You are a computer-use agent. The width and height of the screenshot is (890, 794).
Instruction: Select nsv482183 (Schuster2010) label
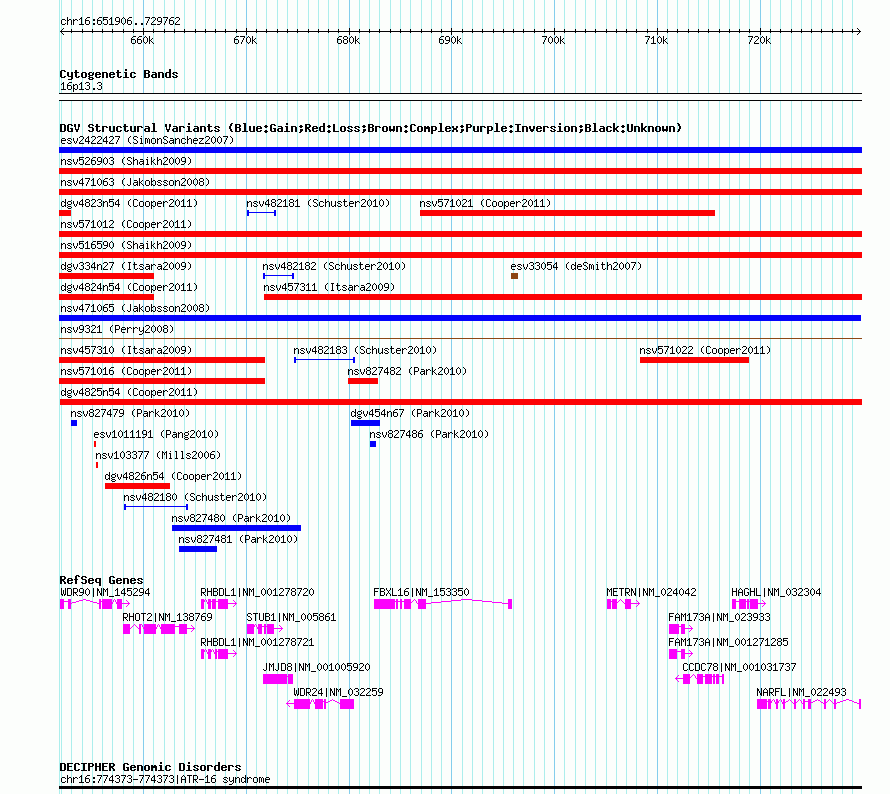click(365, 350)
